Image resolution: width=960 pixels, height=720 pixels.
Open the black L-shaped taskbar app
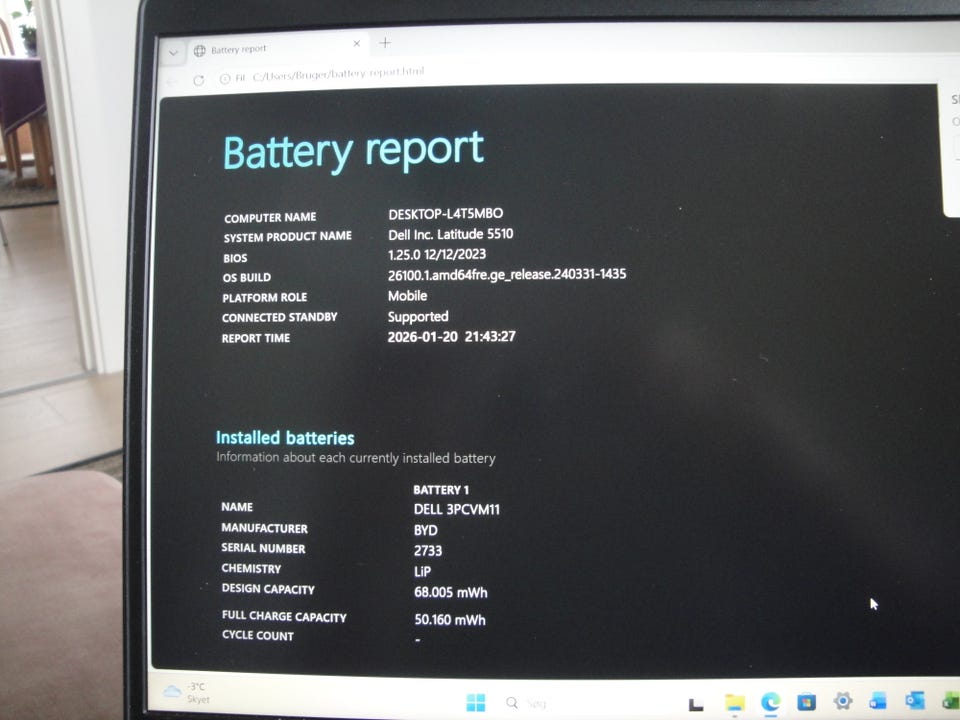point(696,704)
